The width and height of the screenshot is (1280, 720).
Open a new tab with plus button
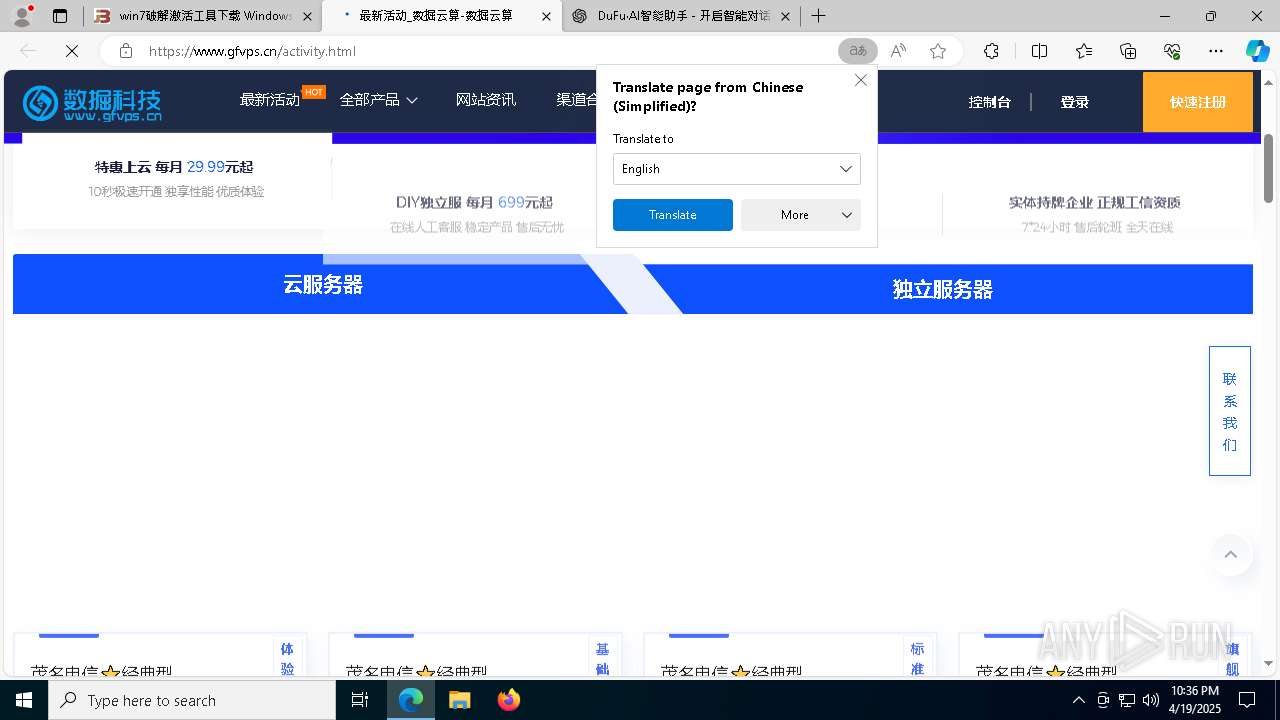tap(818, 16)
